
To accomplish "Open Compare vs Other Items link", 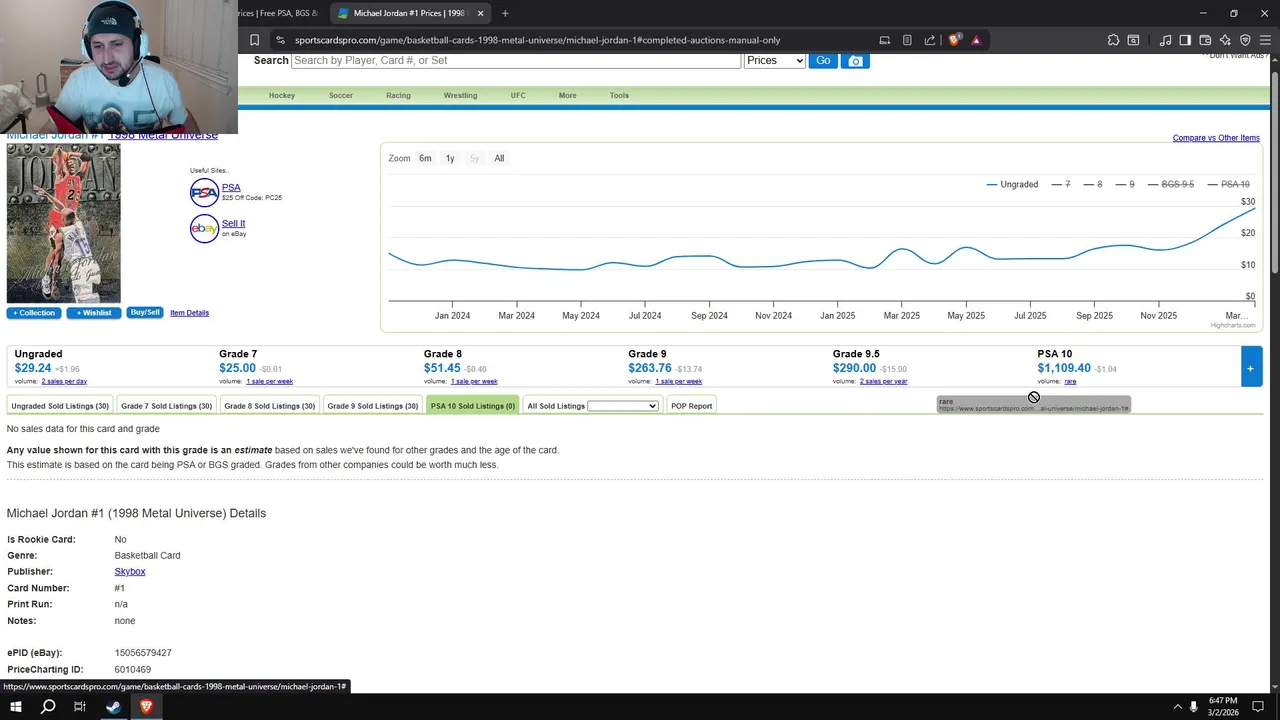I will 1216,138.
